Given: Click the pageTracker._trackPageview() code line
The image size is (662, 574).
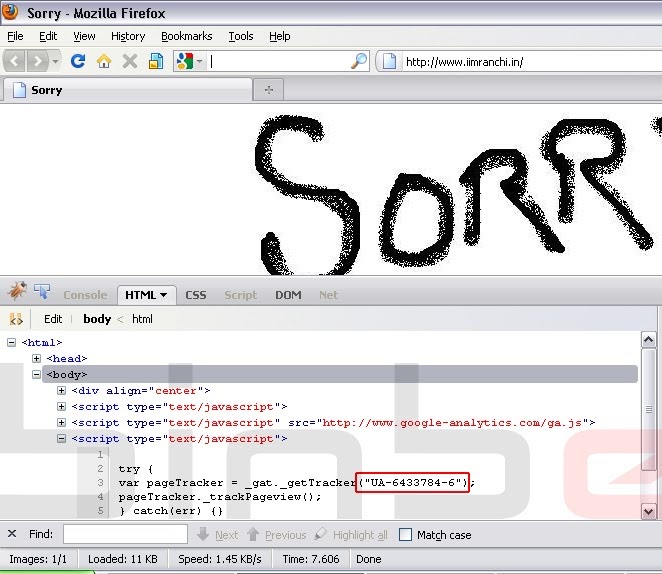Looking at the screenshot, I should 220,497.
